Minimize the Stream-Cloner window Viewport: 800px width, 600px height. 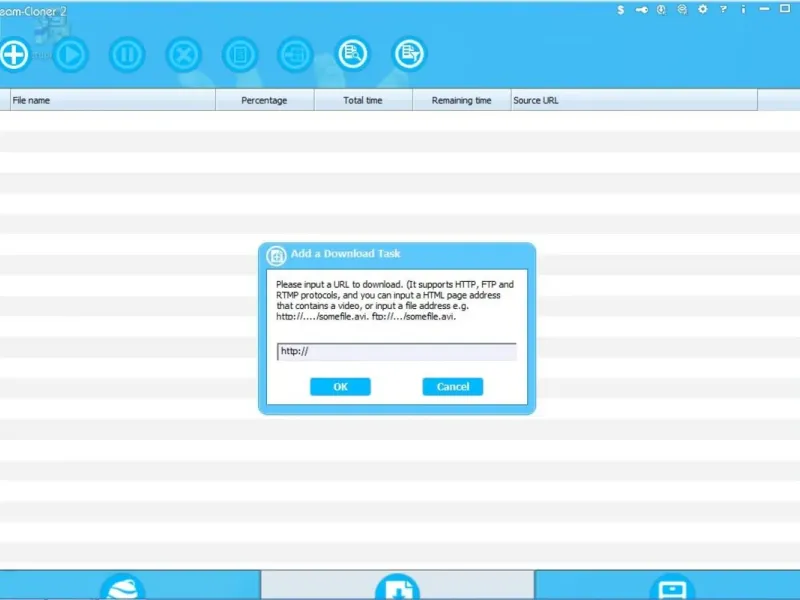[764, 9]
